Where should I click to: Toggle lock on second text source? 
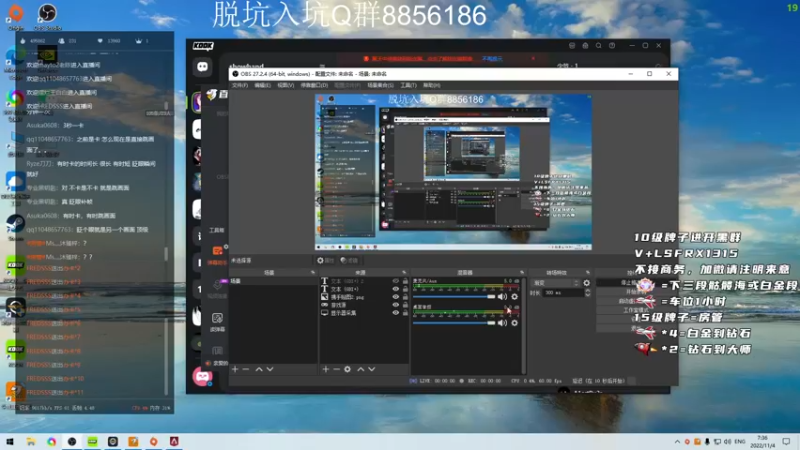[x=405, y=289]
